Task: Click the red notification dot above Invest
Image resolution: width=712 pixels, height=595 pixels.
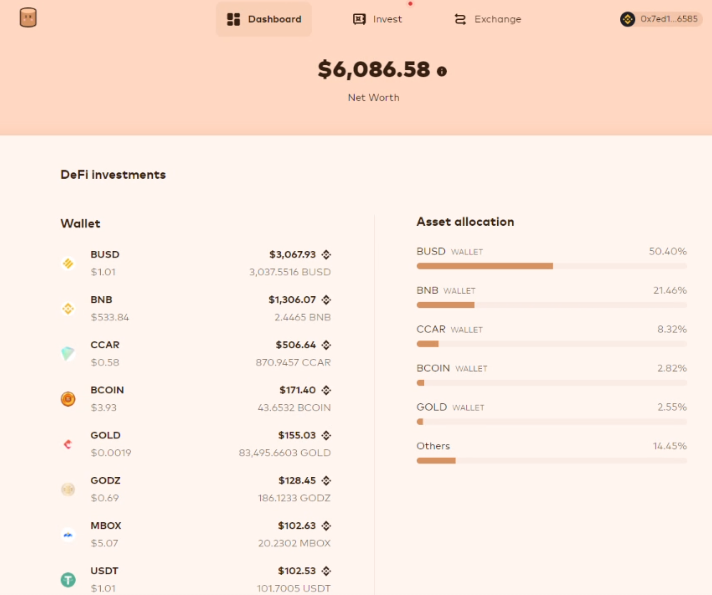Action: (x=410, y=4)
